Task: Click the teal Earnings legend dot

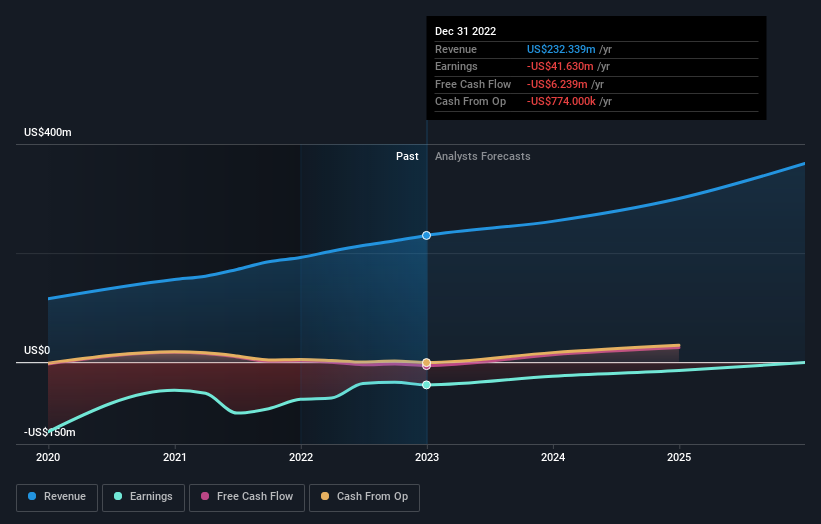Action: (118, 496)
